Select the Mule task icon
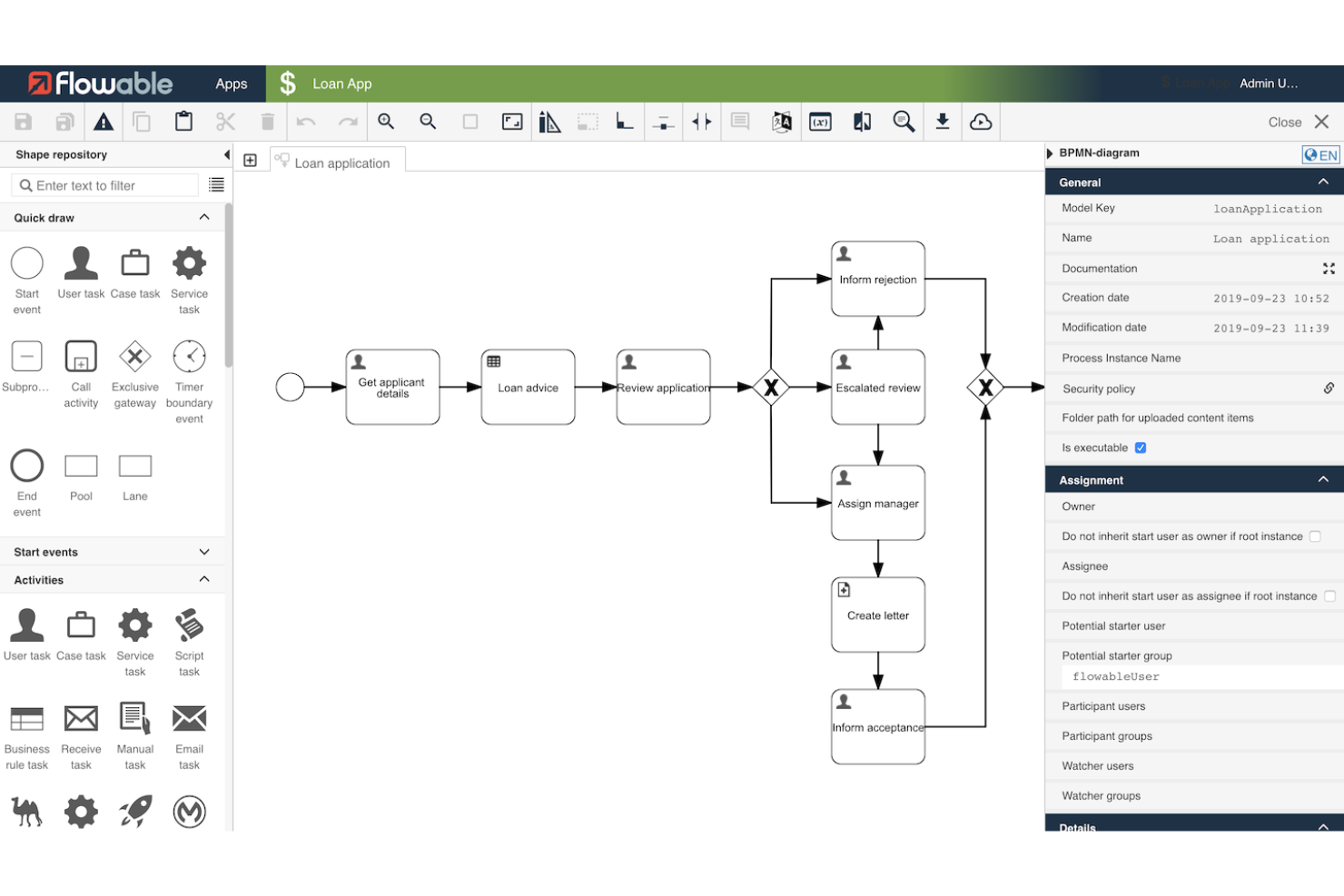The height and width of the screenshot is (896, 1344). 189,812
